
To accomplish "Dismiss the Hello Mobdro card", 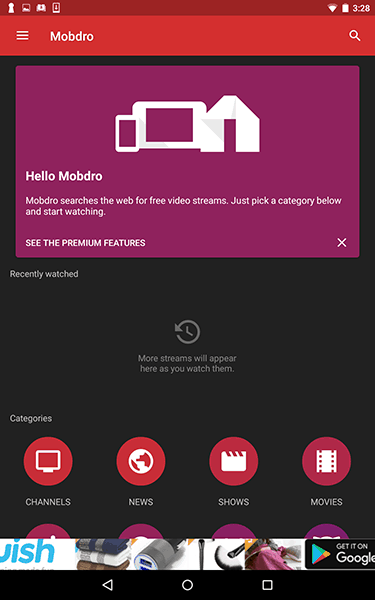I will click(341, 243).
